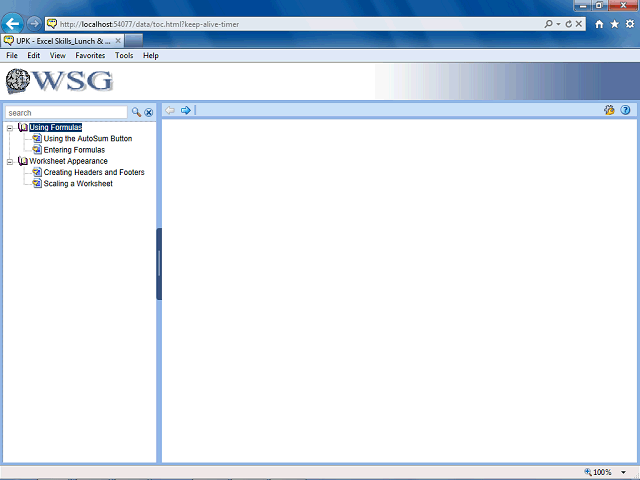Click the Entering Formulas topic icon

37,150
